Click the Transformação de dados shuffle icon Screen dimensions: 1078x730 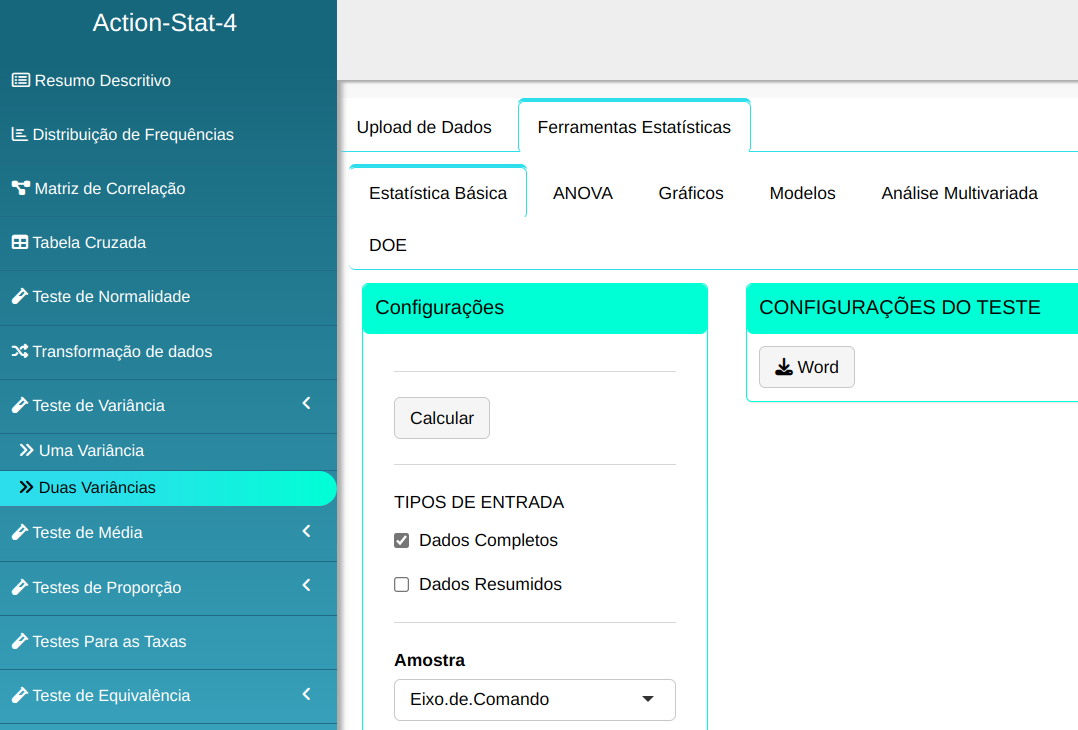(19, 351)
